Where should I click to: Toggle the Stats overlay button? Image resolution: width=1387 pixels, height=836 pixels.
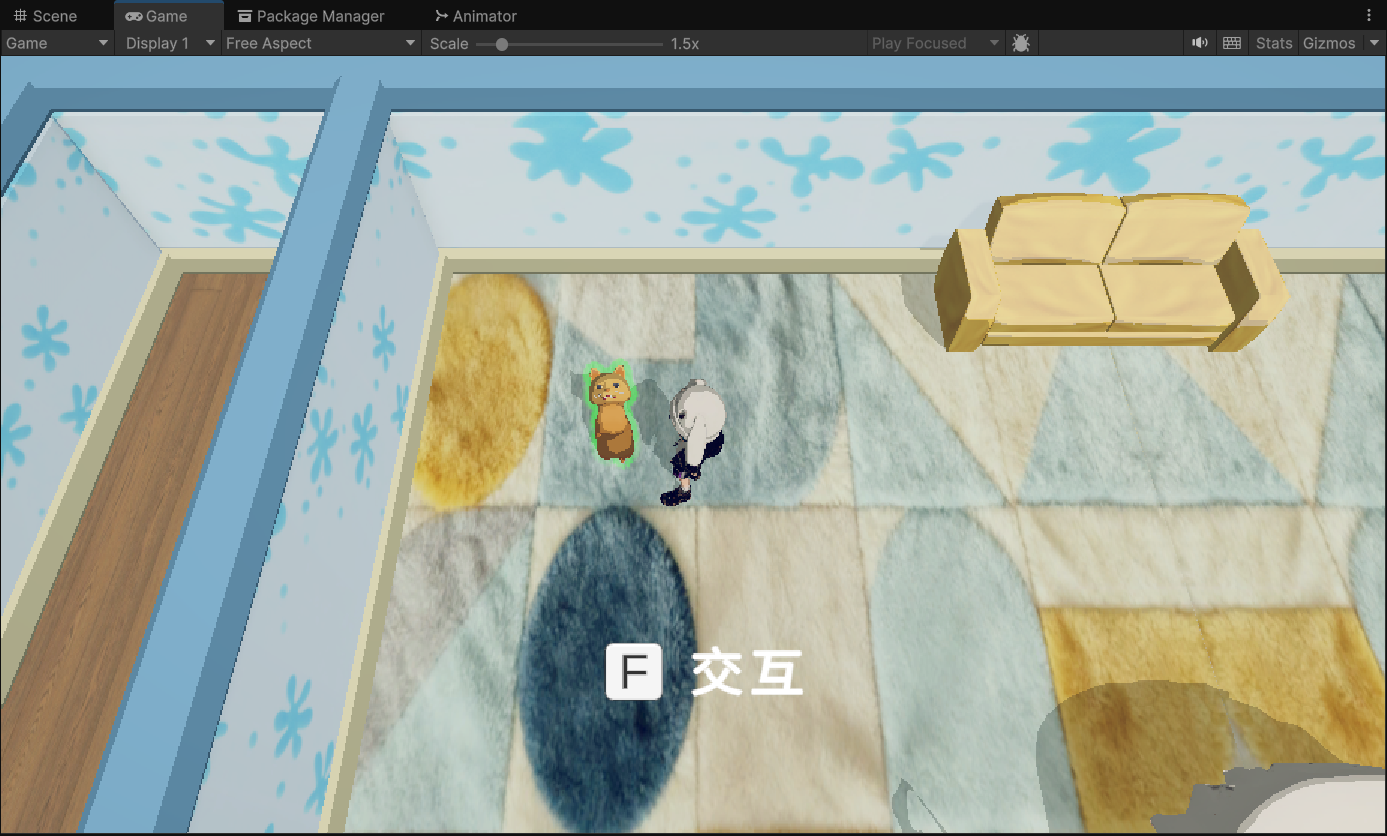tap(1274, 43)
